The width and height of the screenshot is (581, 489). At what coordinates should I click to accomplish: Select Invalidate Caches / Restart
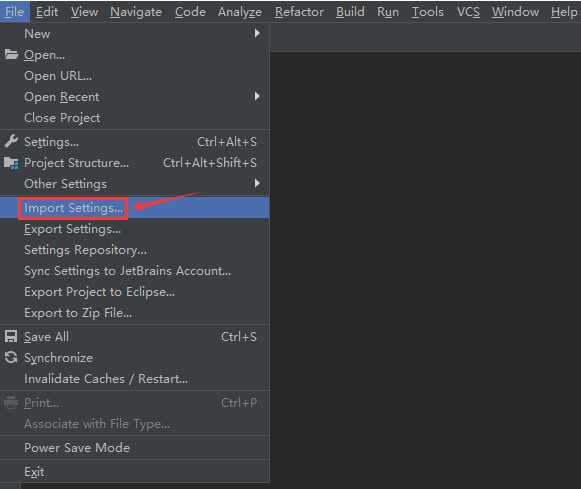tap(135, 379)
